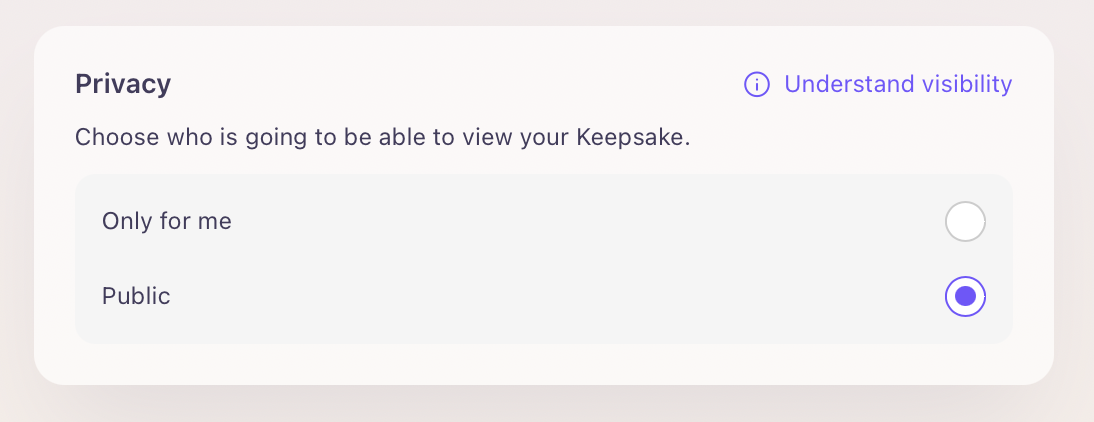Click the selected Public radio button
This screenshot has width=1094, height=422.
click(x=965, y=296)
